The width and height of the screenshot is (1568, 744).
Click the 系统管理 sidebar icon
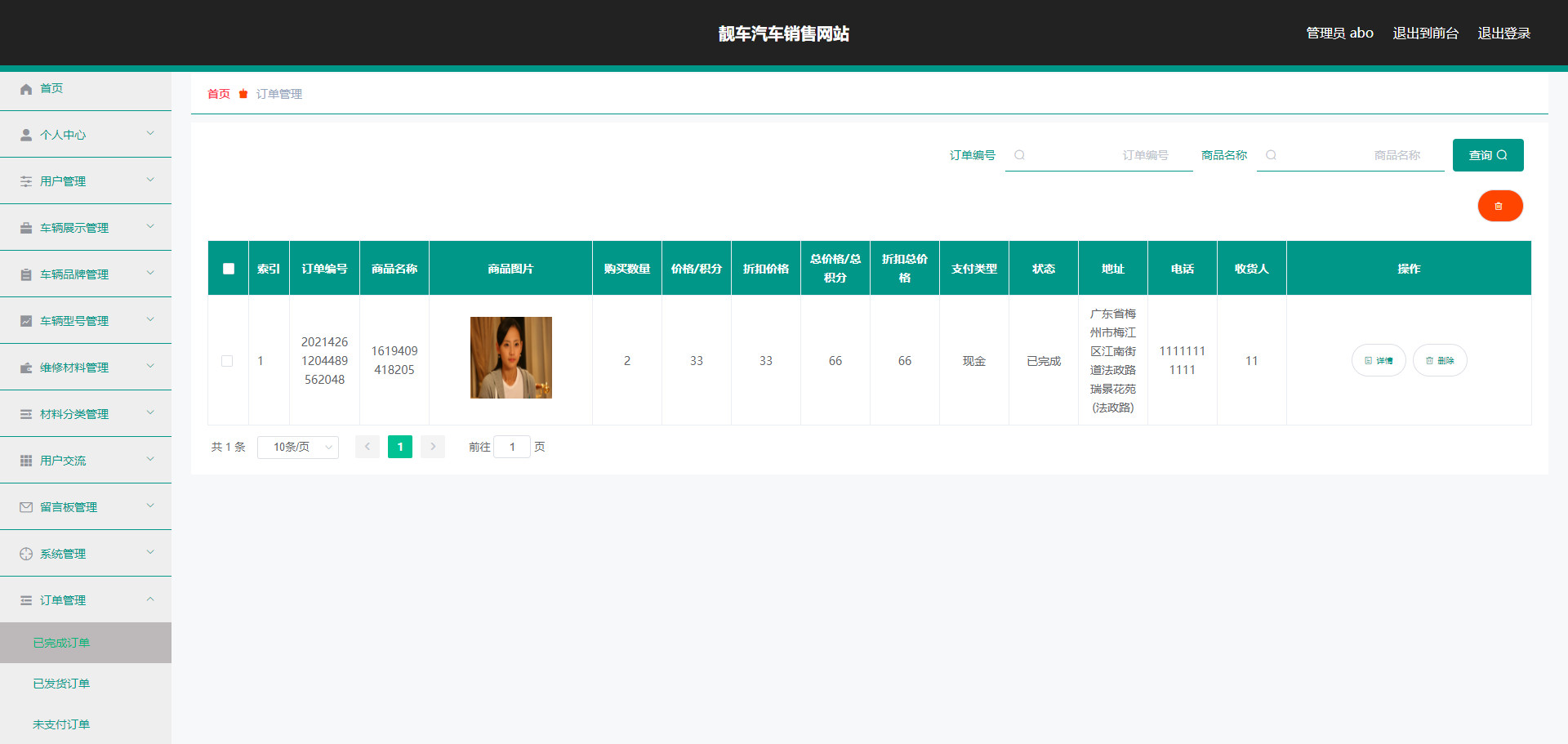(x=26, y=555)
